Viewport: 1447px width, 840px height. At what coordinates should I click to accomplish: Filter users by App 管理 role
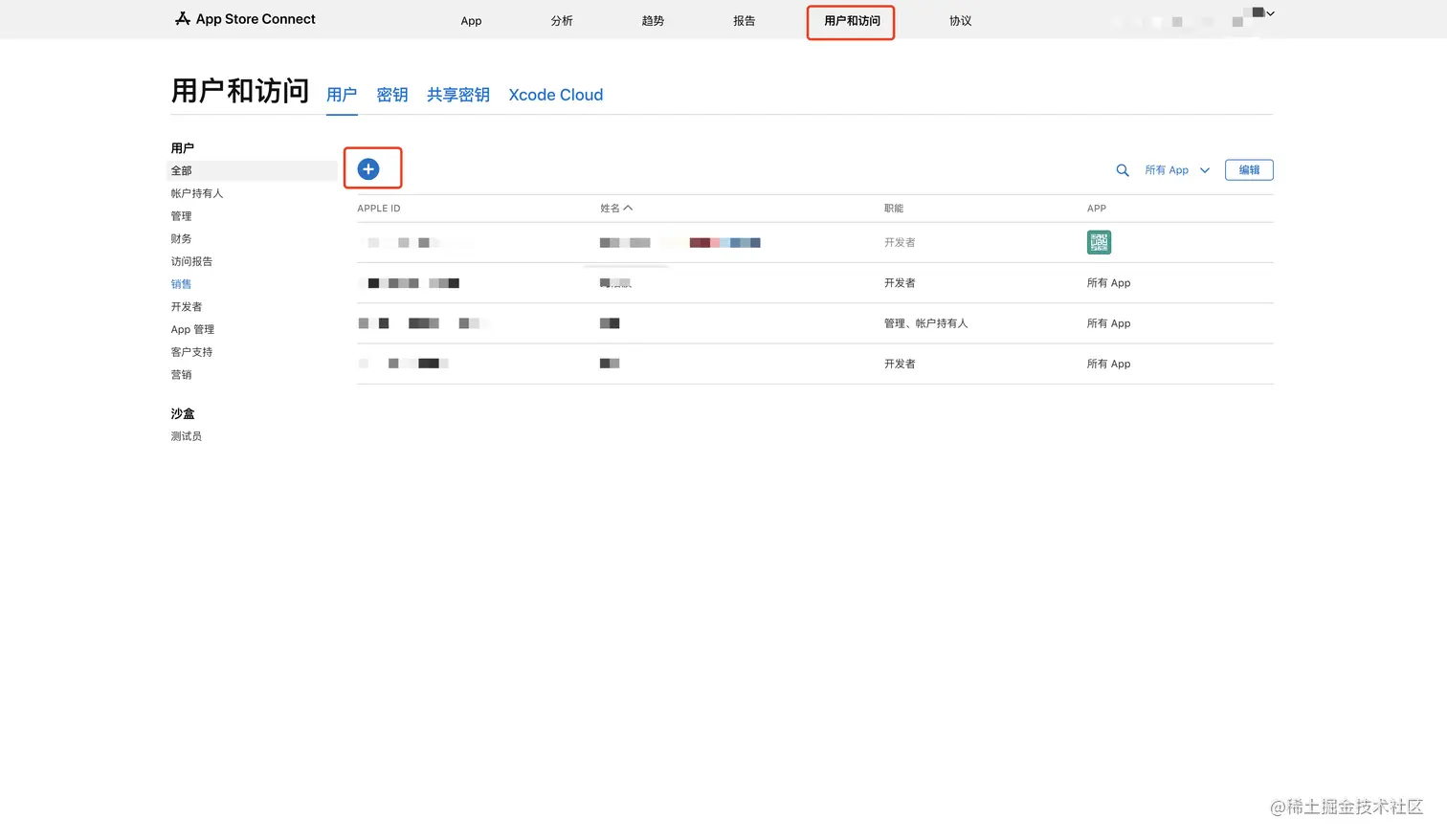point(192,329)
